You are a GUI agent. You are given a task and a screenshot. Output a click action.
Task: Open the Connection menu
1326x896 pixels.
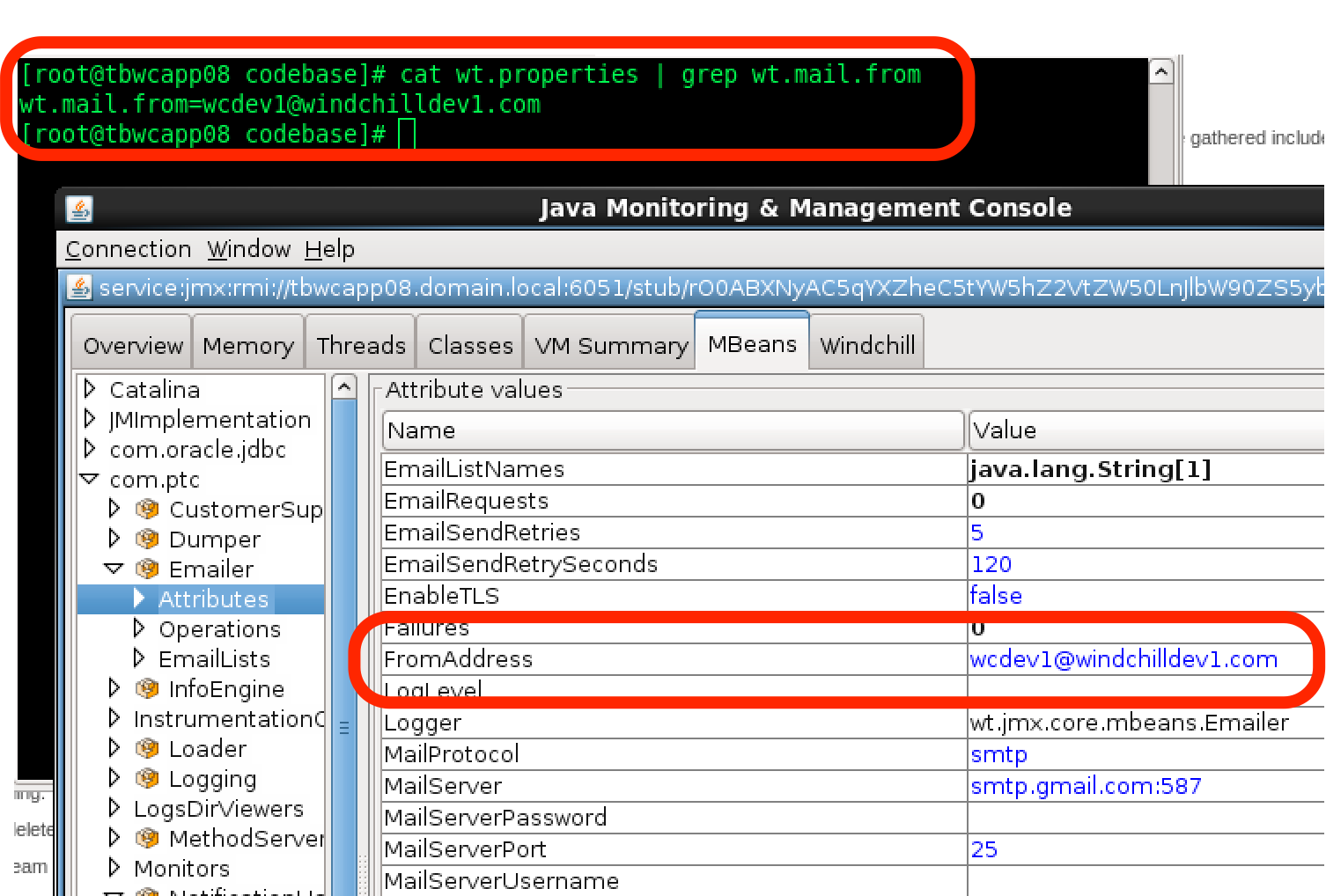(x=129, y=250)
